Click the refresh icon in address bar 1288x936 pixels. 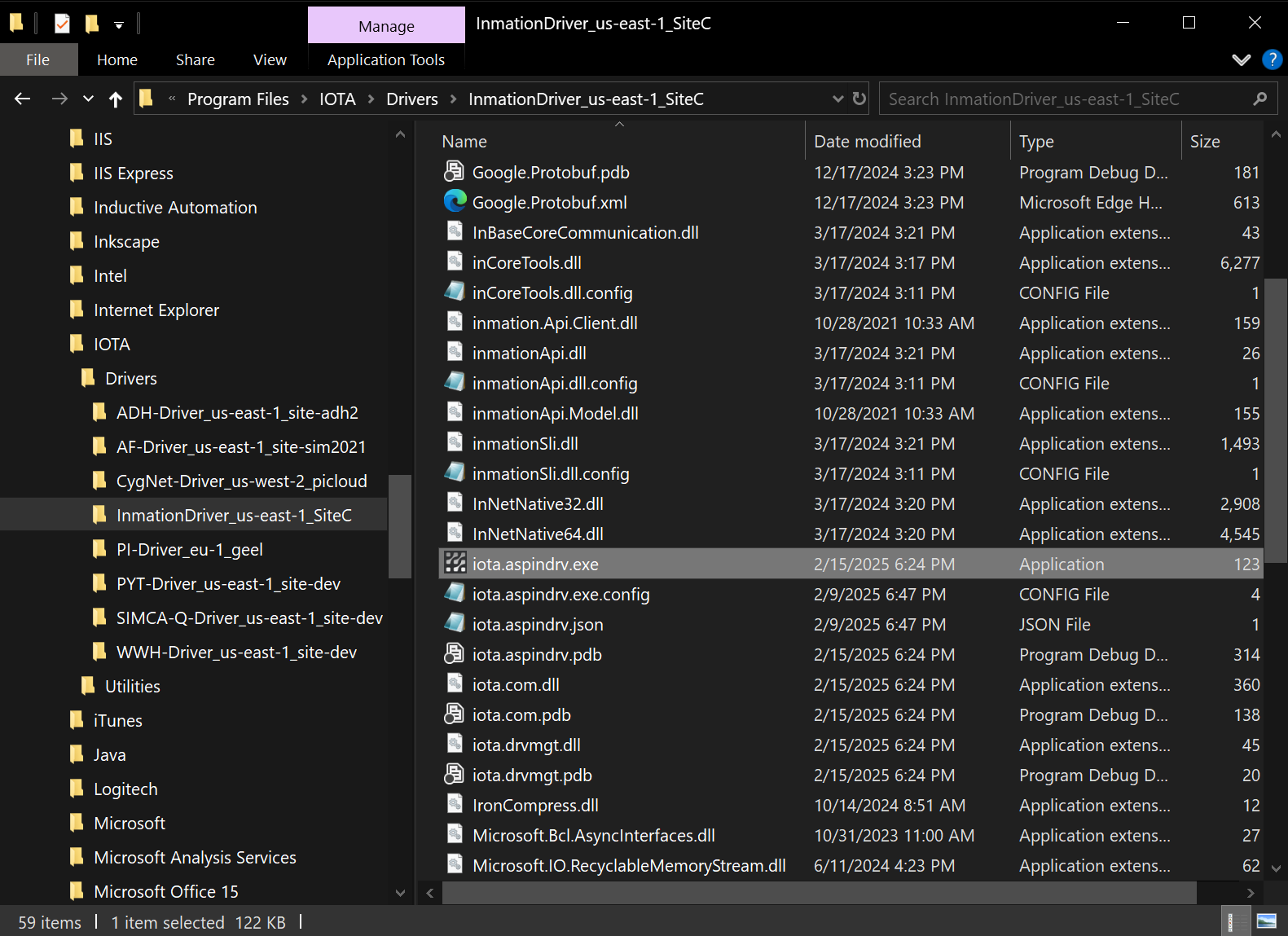tap(859, 99)
